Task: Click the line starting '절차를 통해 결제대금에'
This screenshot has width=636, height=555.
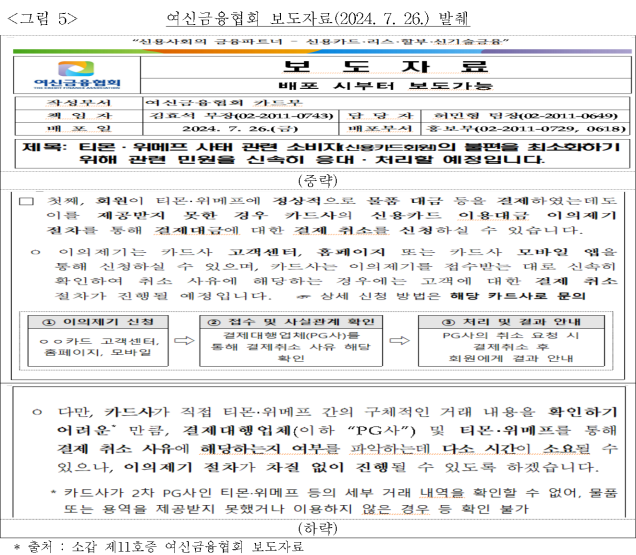Action: click(315, 230)
